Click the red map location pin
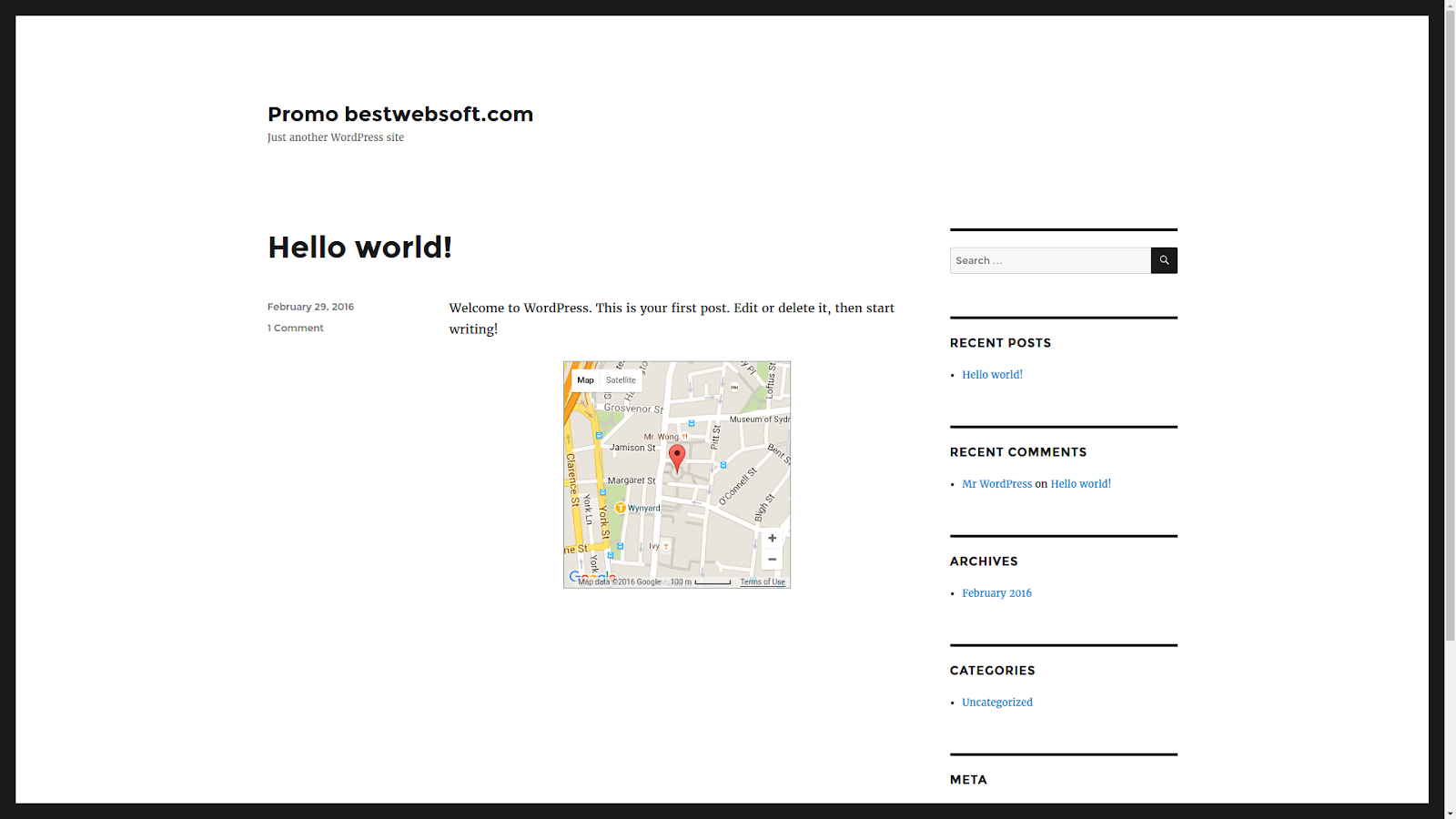The width and height of the screenshot is (1456, 819). (x=677, y=458)
